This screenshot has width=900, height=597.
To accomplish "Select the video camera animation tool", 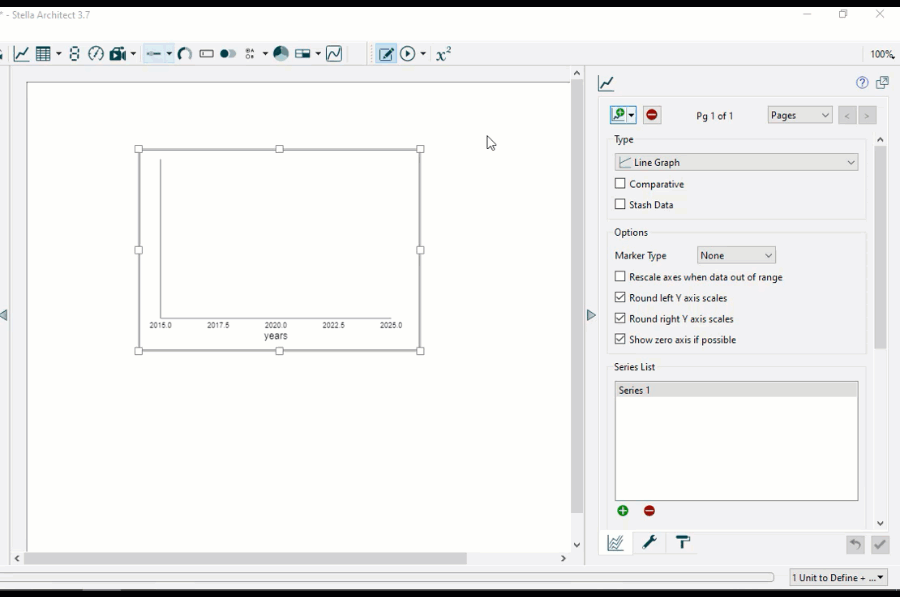I will tap(118, 54).
